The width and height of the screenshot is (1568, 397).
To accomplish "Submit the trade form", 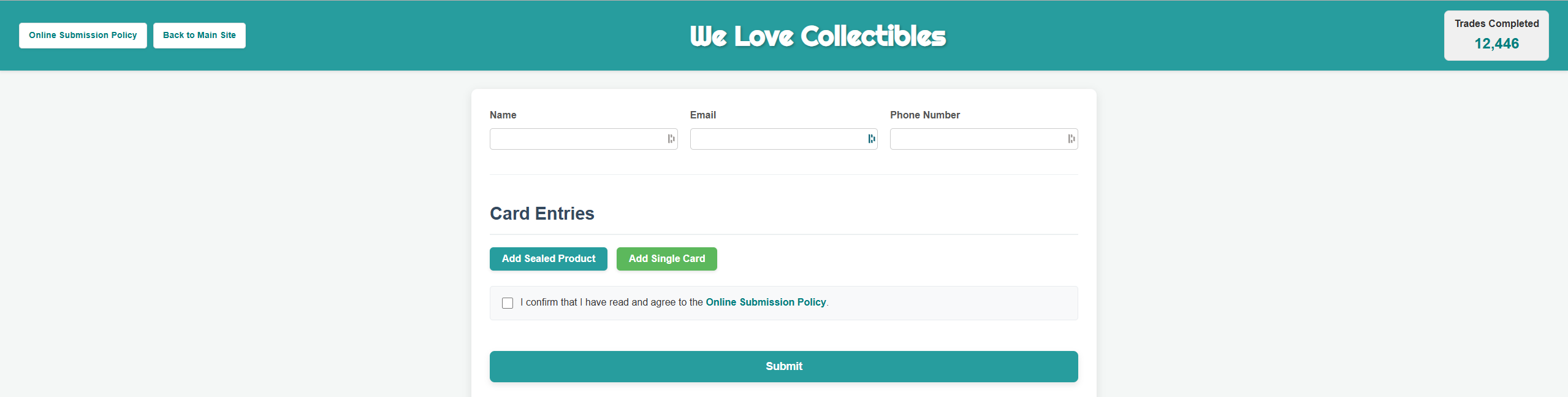I will point(784,366).
